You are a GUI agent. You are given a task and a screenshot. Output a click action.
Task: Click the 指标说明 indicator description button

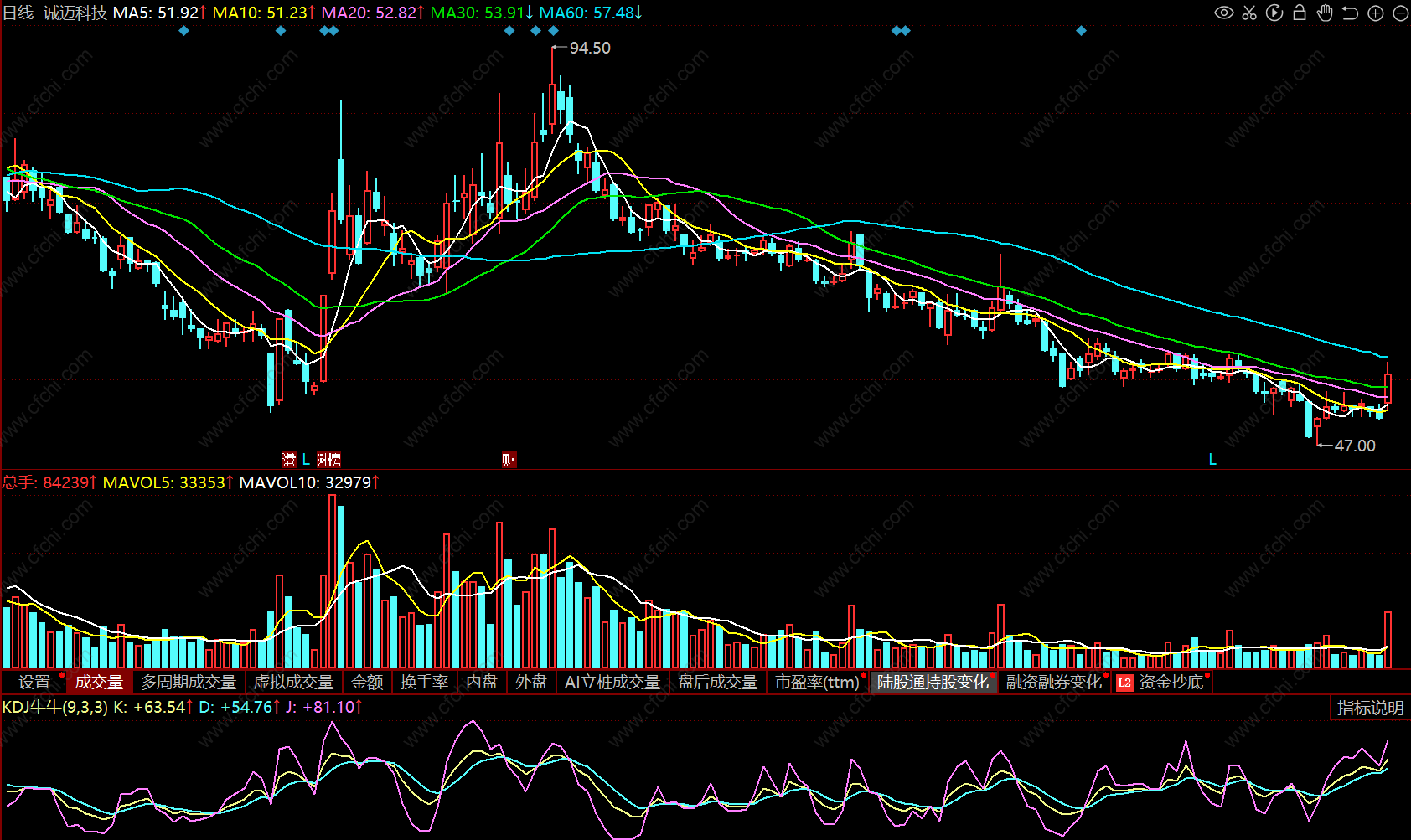pos(1370,708)
